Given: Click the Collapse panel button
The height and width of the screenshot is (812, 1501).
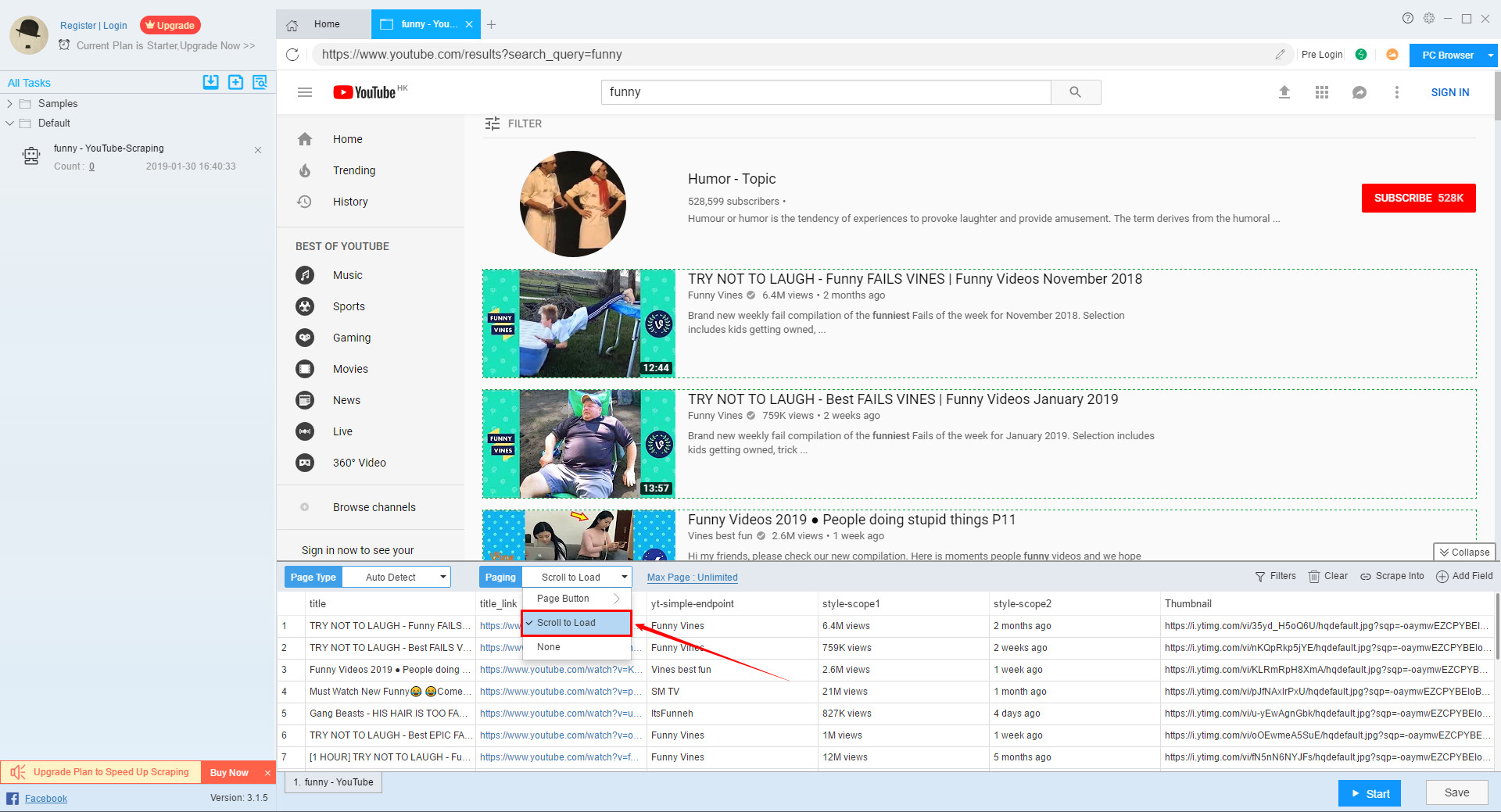Looking at the screenshot, I should [1464, 552].
